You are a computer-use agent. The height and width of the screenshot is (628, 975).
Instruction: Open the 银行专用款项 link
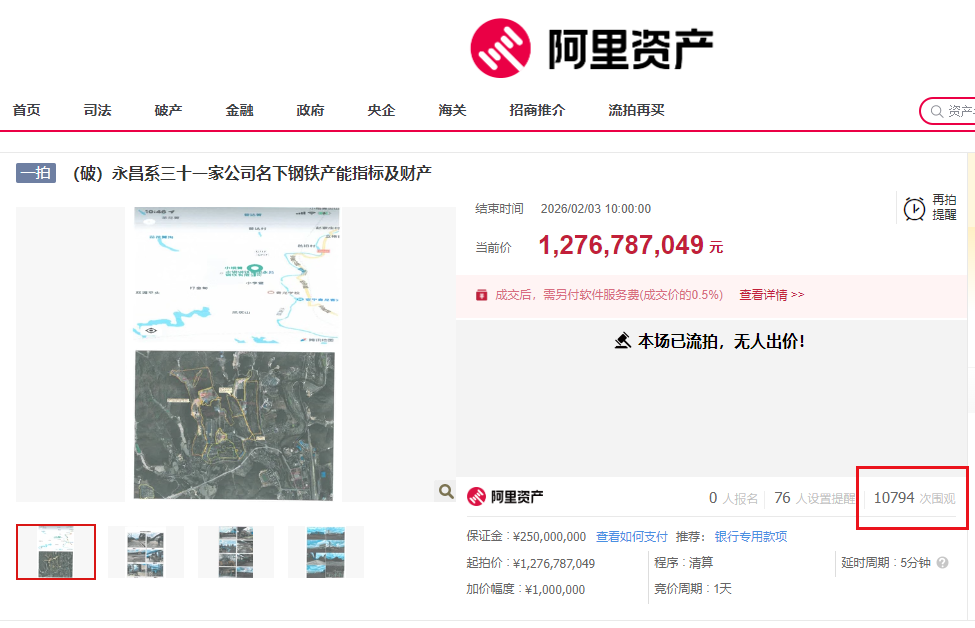click(x=750, y=537)
